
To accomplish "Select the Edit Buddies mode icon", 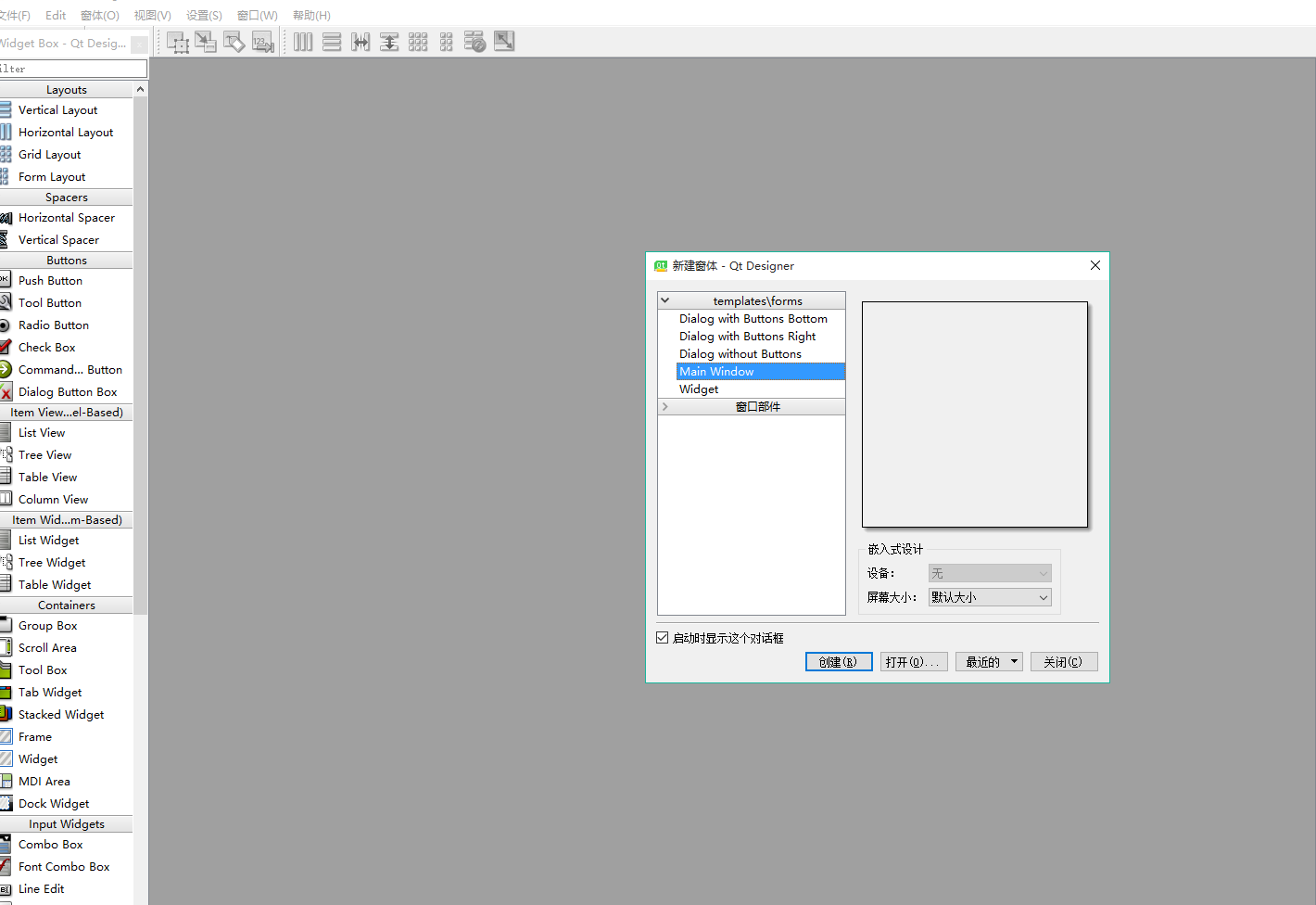I will click(234, 41).
